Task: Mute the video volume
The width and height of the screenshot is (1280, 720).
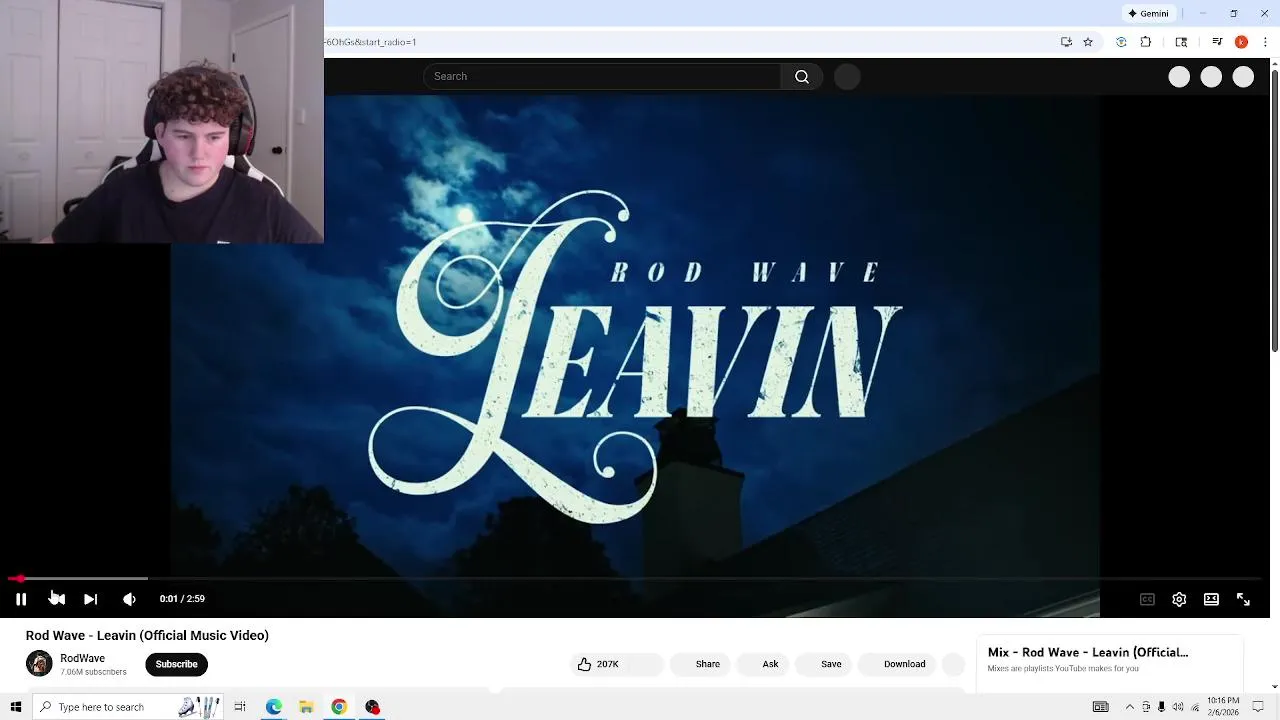Action: [129, 599]
